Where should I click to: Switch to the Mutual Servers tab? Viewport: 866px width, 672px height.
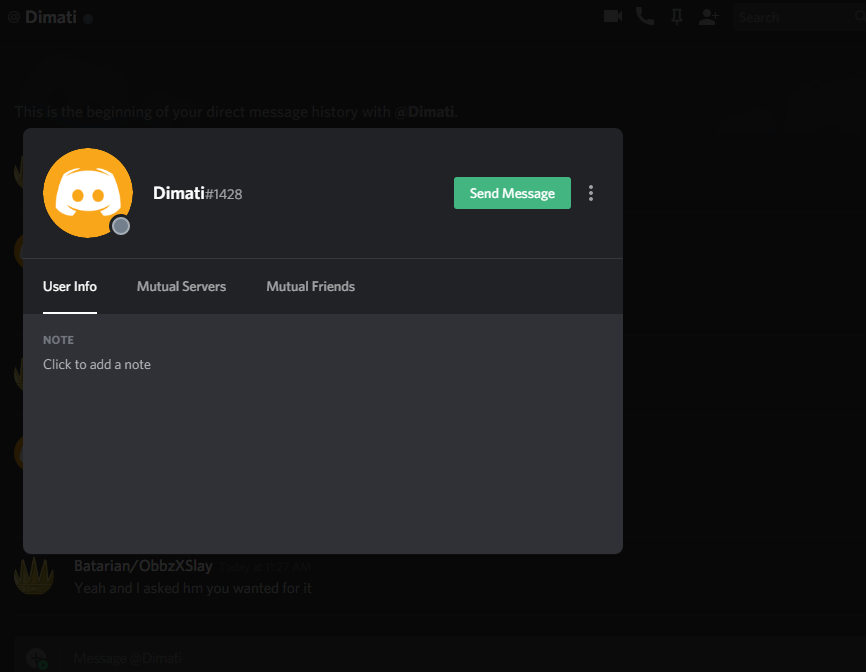[181, 287]
